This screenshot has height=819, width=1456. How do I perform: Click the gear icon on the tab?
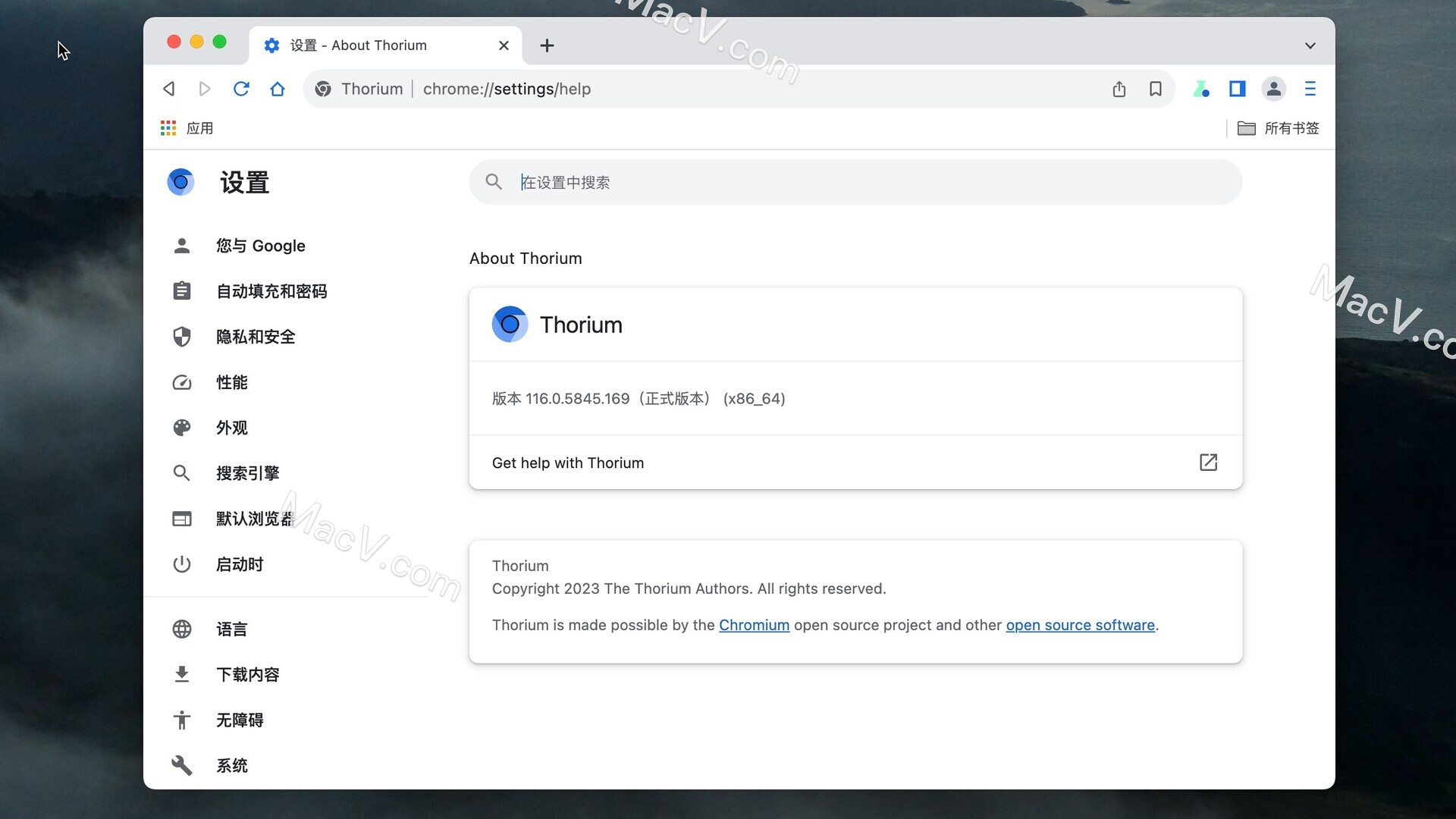[x=271, y=45]
